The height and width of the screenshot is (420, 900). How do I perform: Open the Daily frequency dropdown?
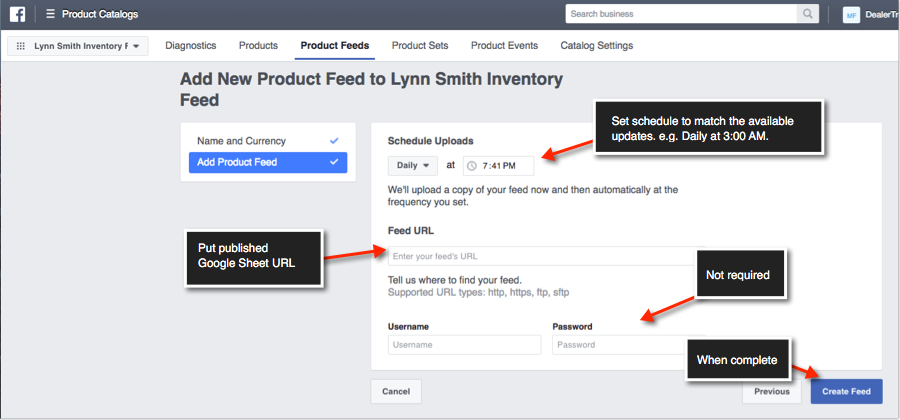coord(413,165)
